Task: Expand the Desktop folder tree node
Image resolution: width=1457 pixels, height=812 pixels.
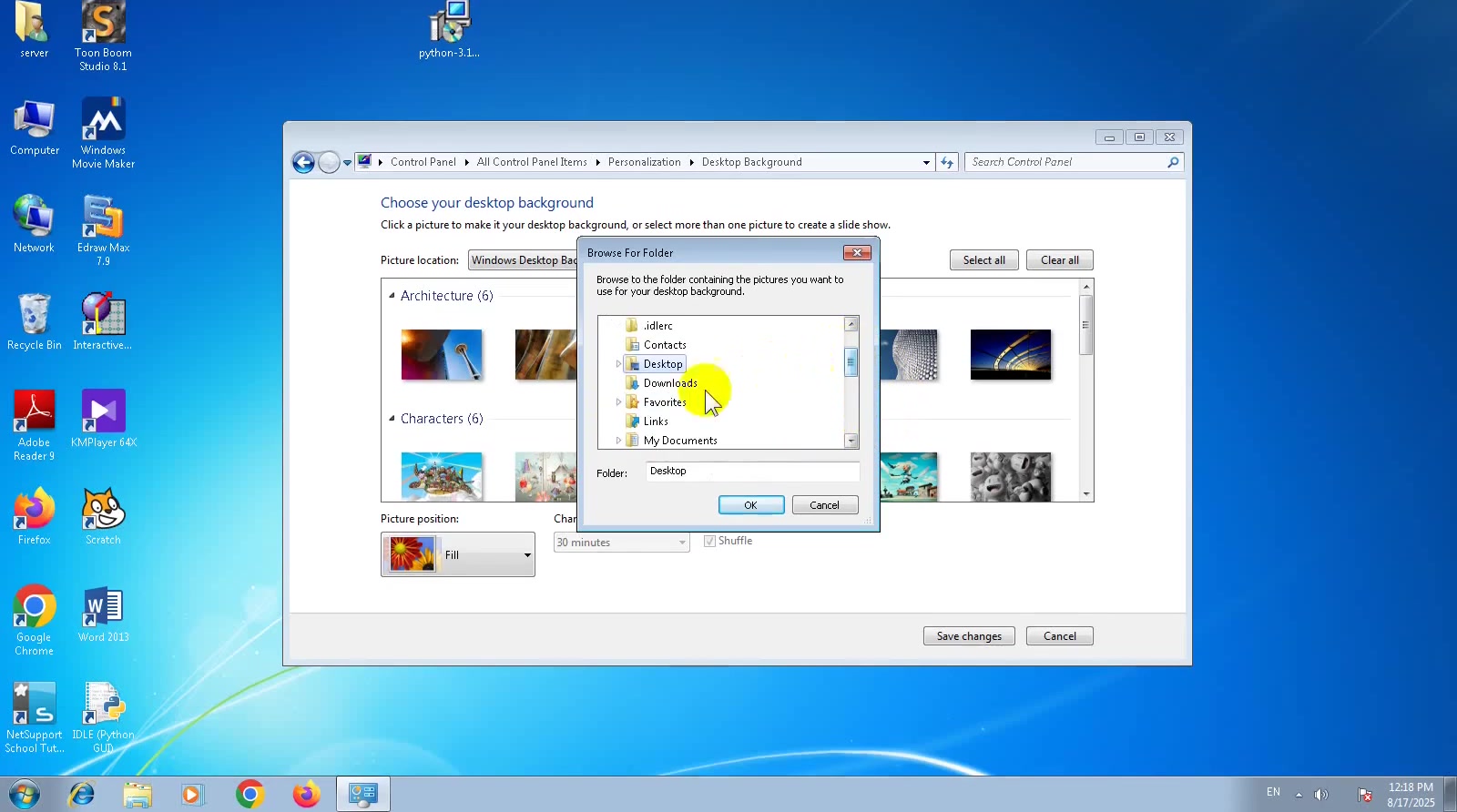Action: tap(618, 364)
